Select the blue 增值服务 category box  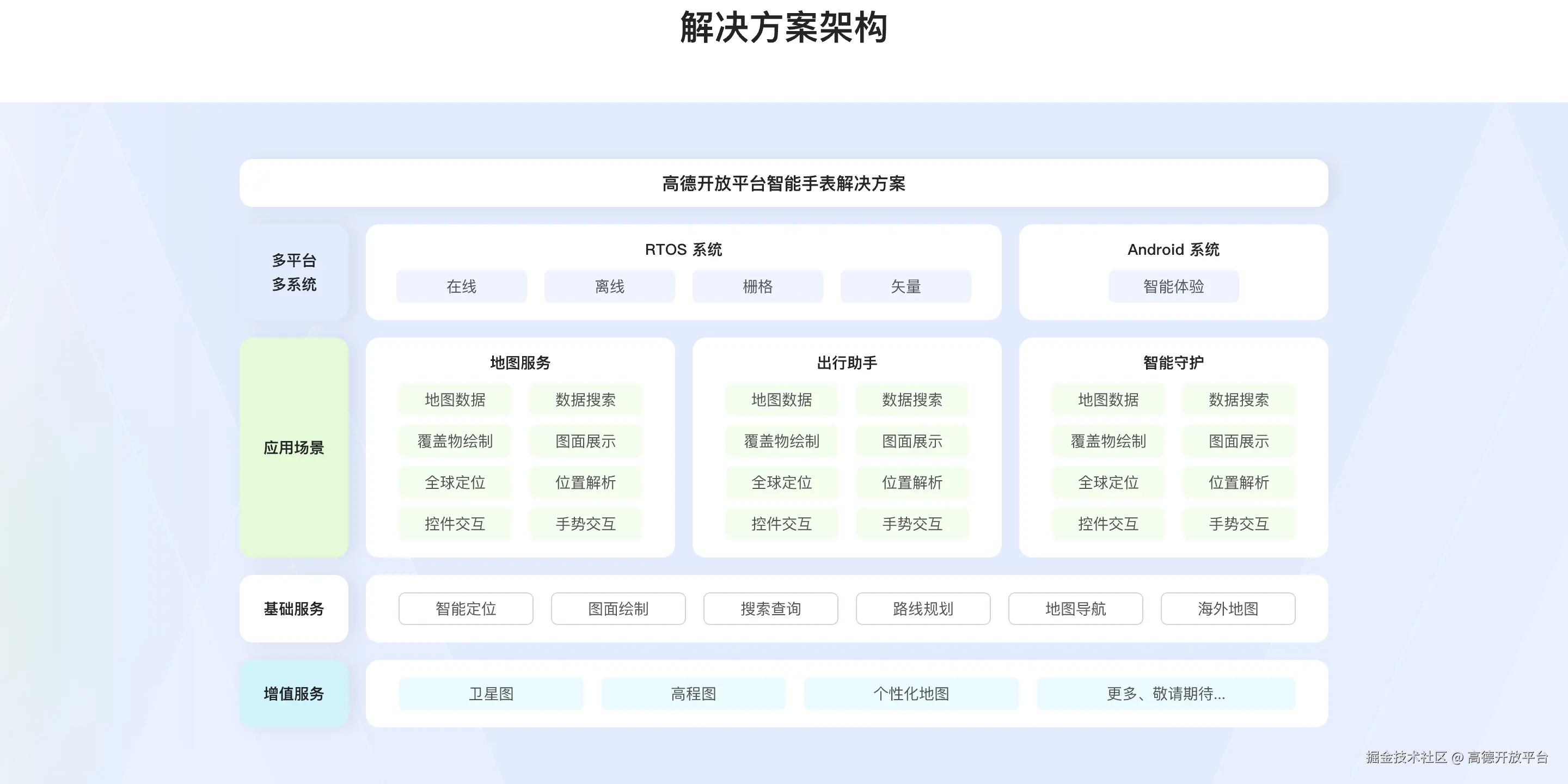point(294,693)
